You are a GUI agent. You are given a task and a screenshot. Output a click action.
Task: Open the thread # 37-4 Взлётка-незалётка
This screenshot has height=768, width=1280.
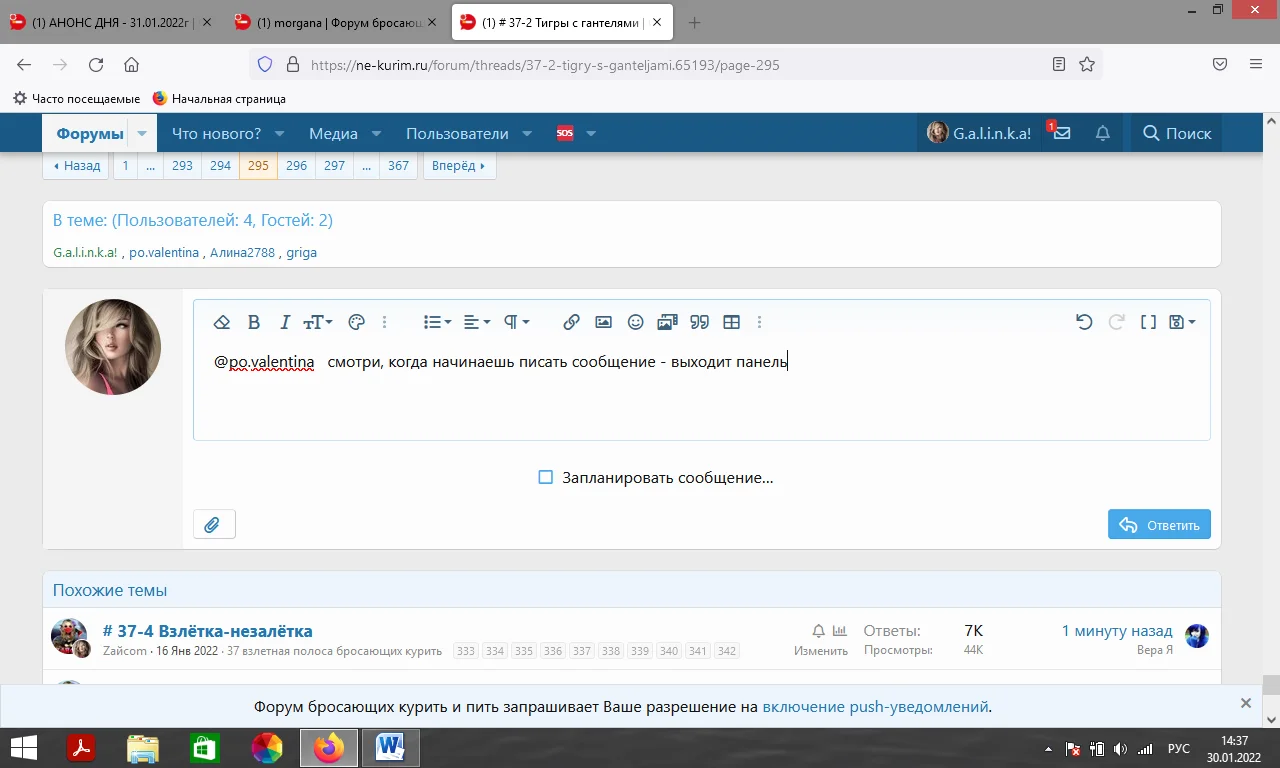208,631
